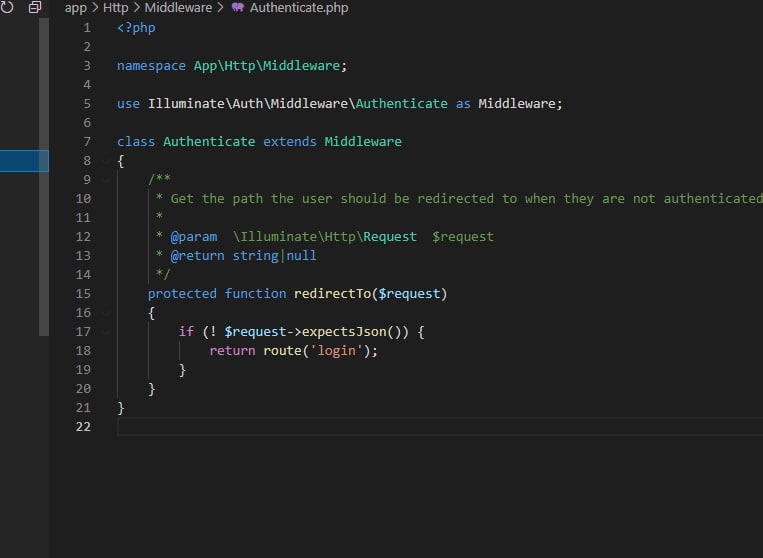The height and width of the screenshot is (558, 763).
Task: Collapse the class body fold arrow on line 8
Action: (x=106, y=161)
